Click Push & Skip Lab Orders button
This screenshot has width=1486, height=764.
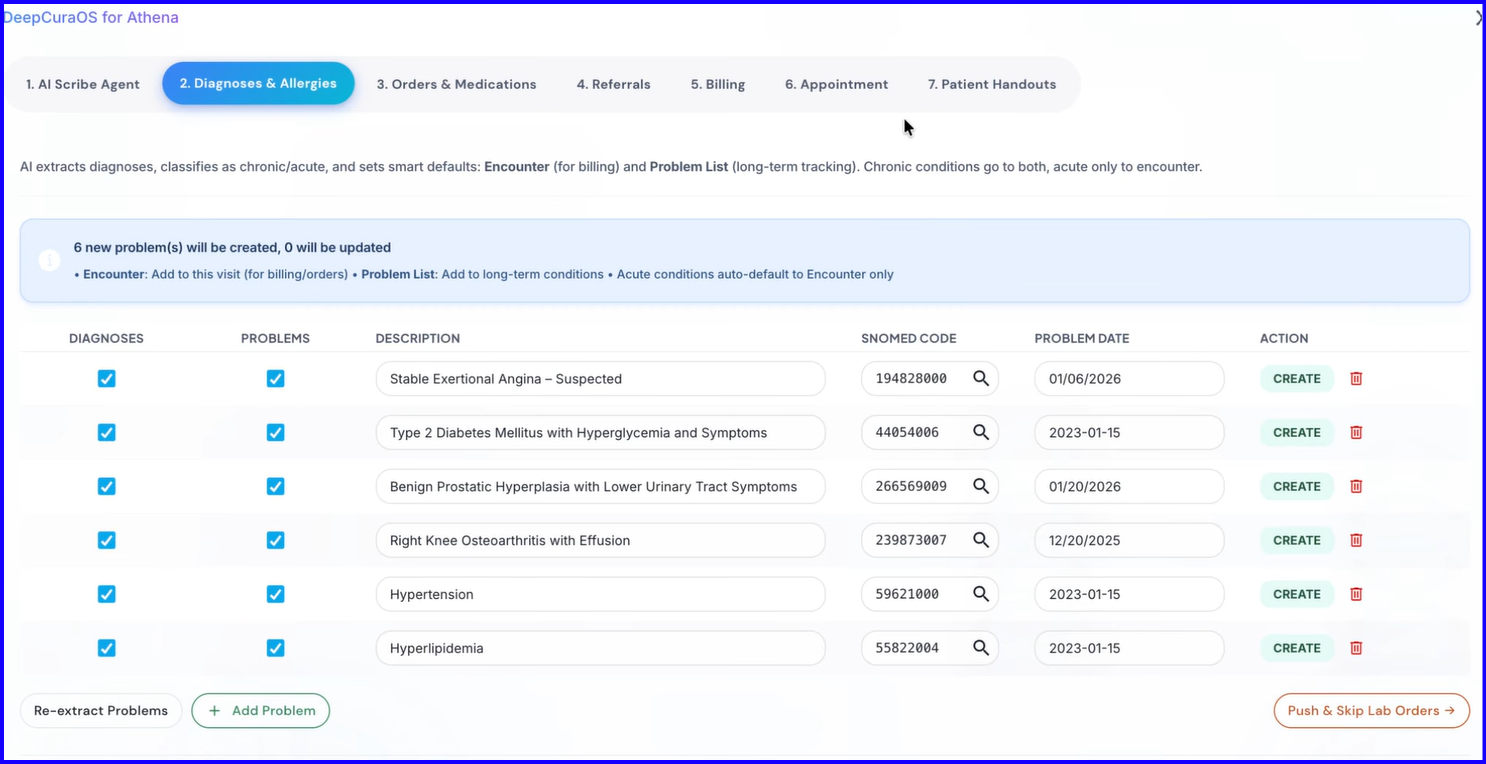click(1371, 711)
